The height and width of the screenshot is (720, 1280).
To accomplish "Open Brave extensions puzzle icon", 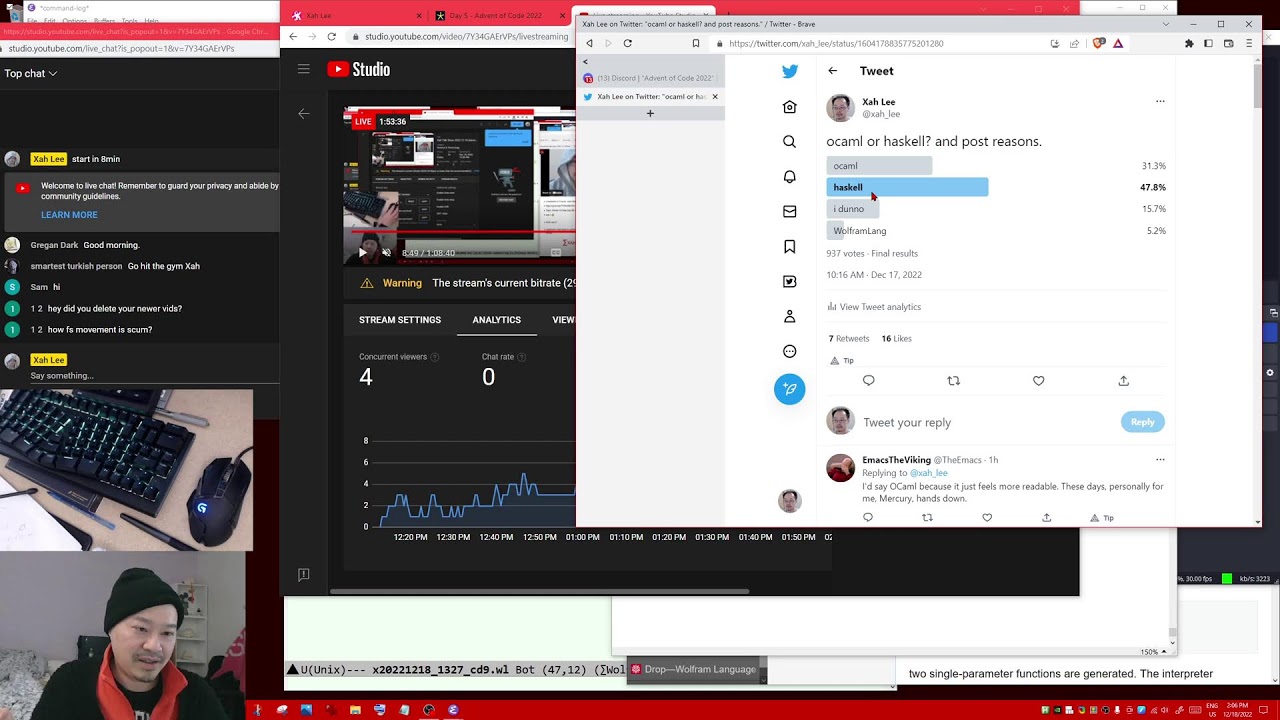I will [1189, 44].
